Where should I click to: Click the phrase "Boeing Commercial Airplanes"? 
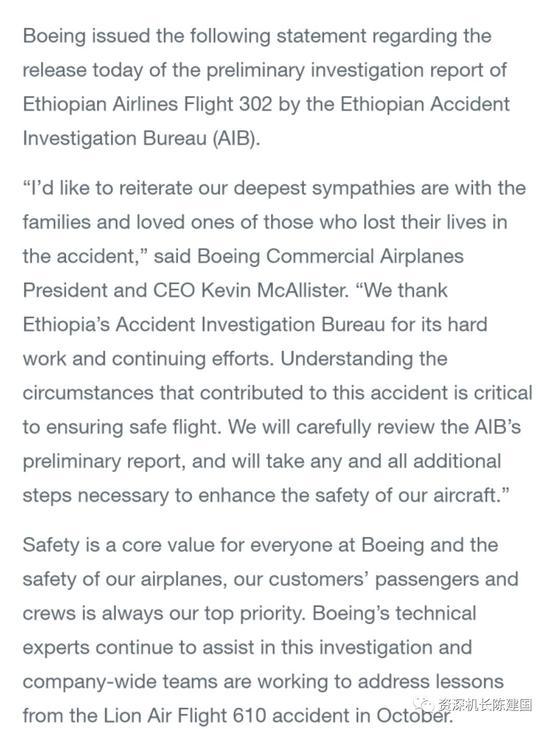(x=331, y=256)
